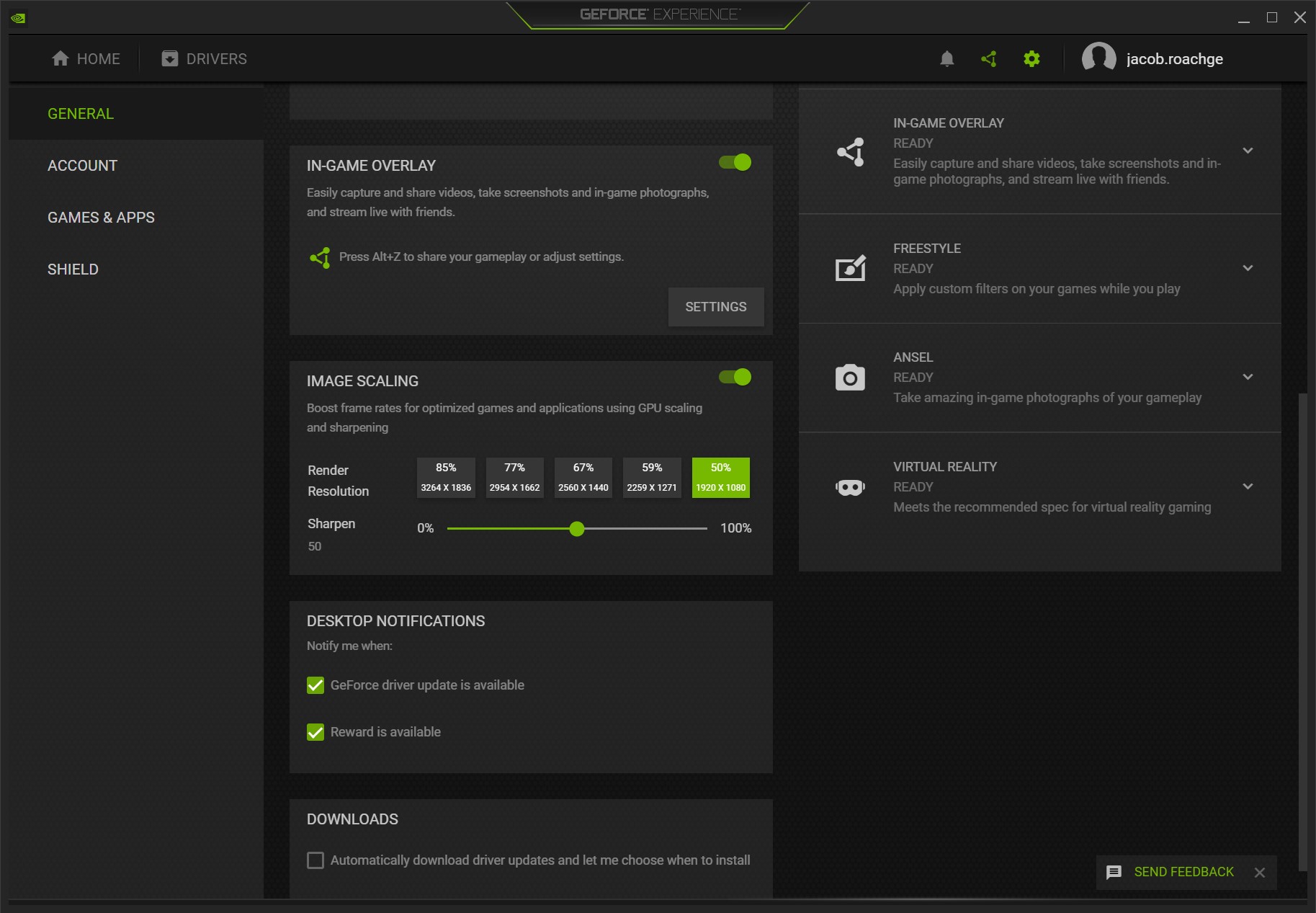Select 67% render resolution 2560 X 1440
The width and height of the screenshot is (1316, 913).
(x=583, y=478)
